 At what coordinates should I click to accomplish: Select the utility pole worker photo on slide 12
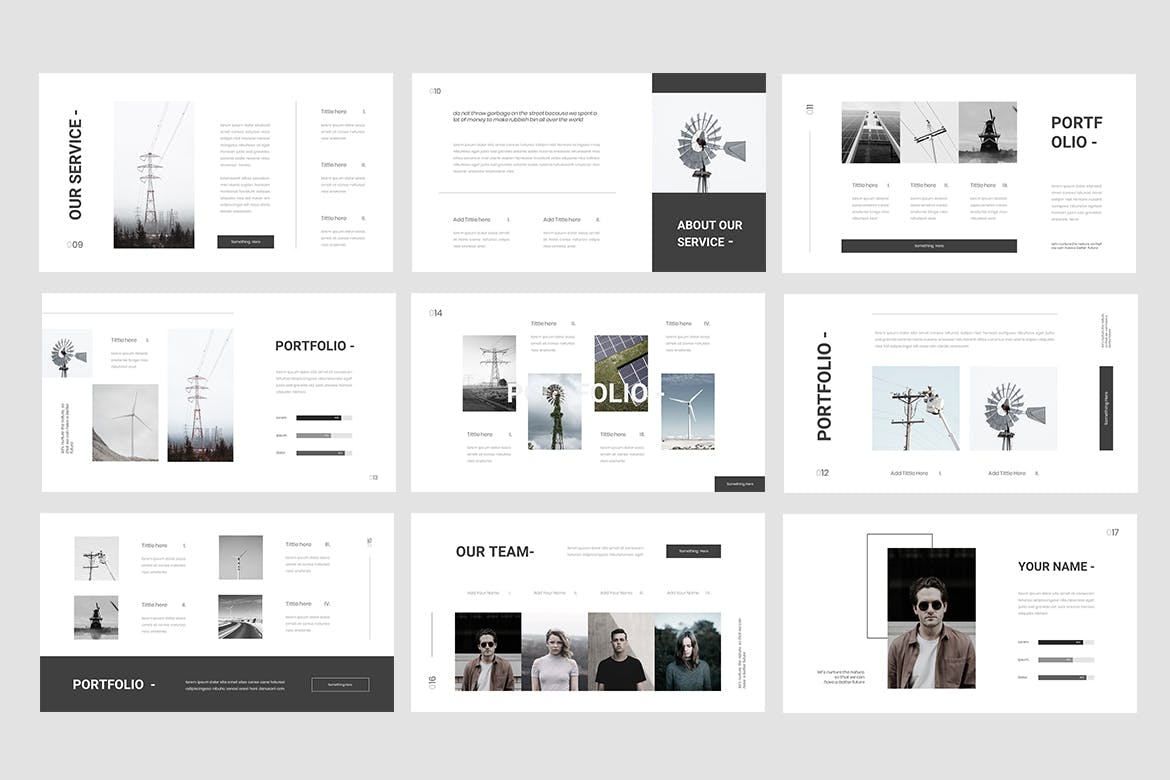(x=915, y=408)
